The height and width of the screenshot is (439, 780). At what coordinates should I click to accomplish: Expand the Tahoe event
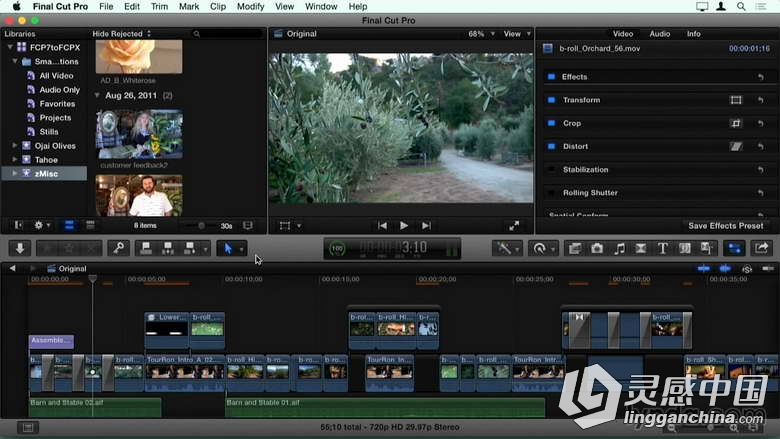click(15, 160)
